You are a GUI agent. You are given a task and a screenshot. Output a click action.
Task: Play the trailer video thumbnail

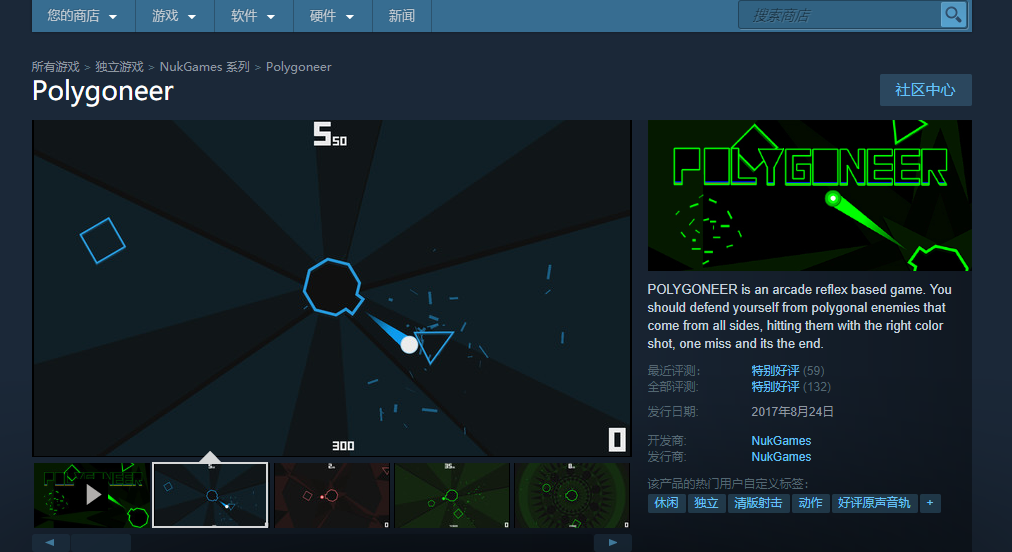pos(91,495)
